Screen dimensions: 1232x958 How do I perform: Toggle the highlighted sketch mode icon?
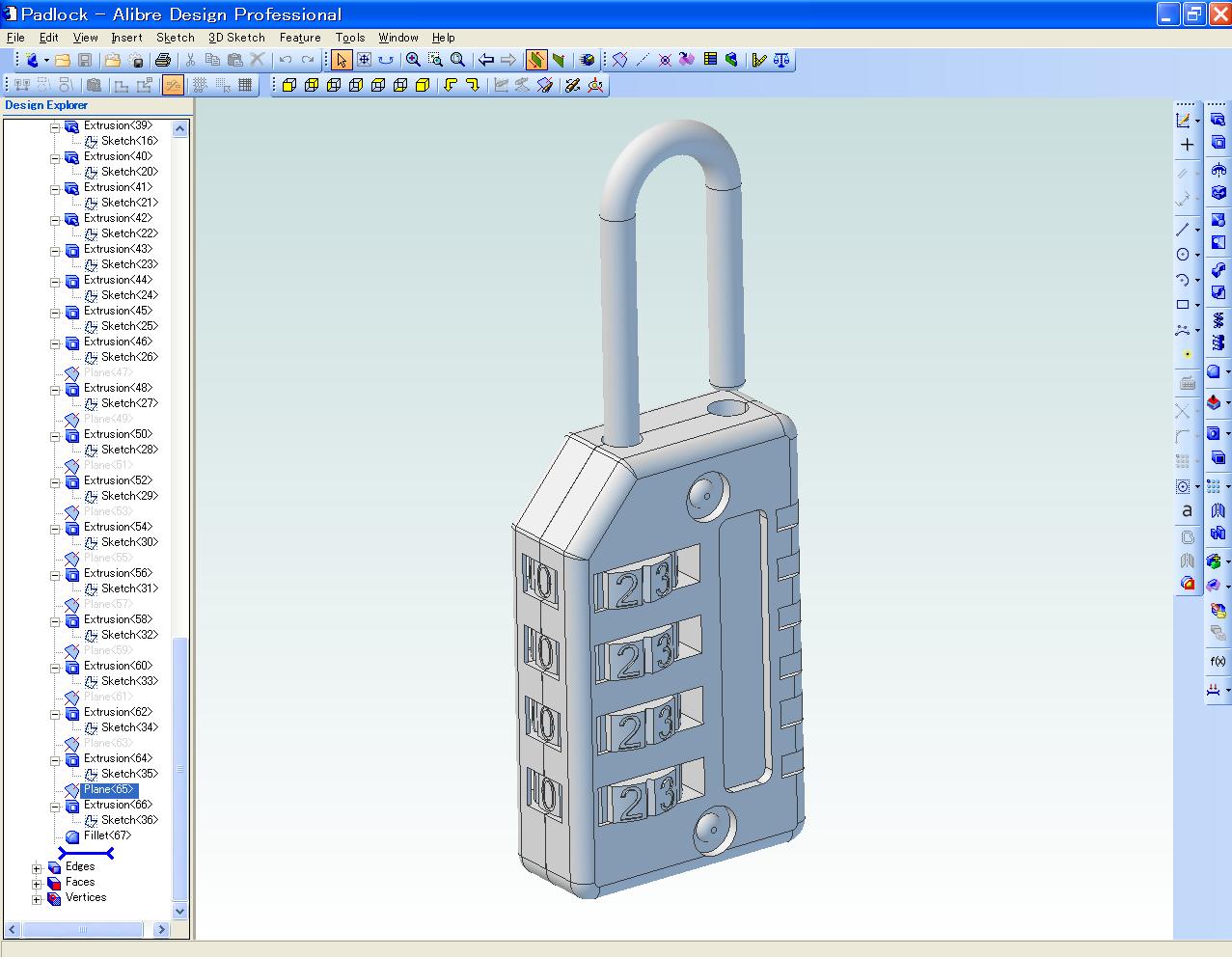[x=173, y=85]
